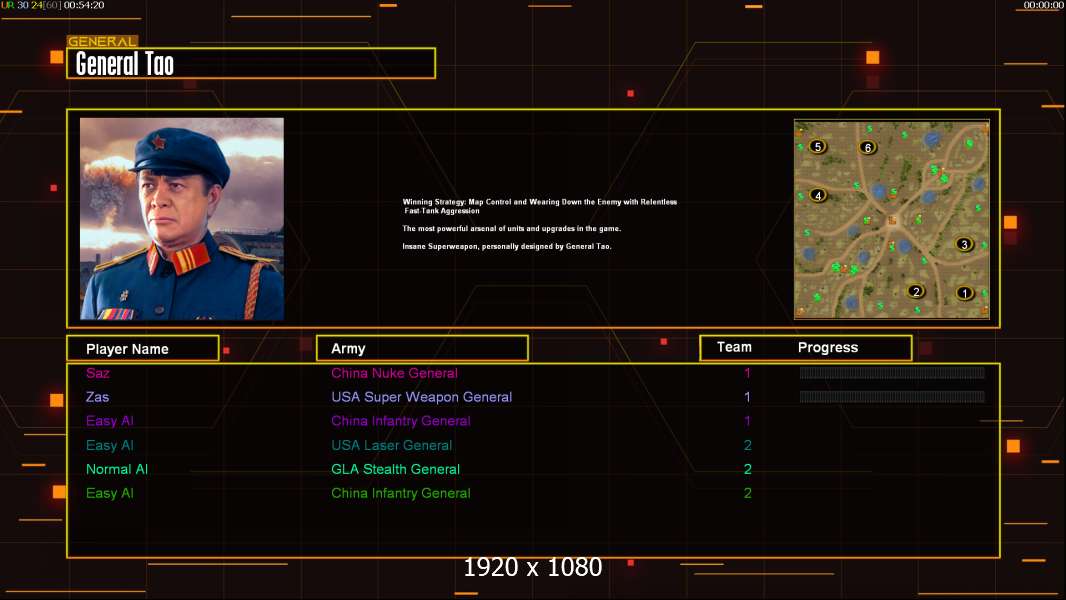Click the 'most powerful arsenal' description line

click(511, 228)
